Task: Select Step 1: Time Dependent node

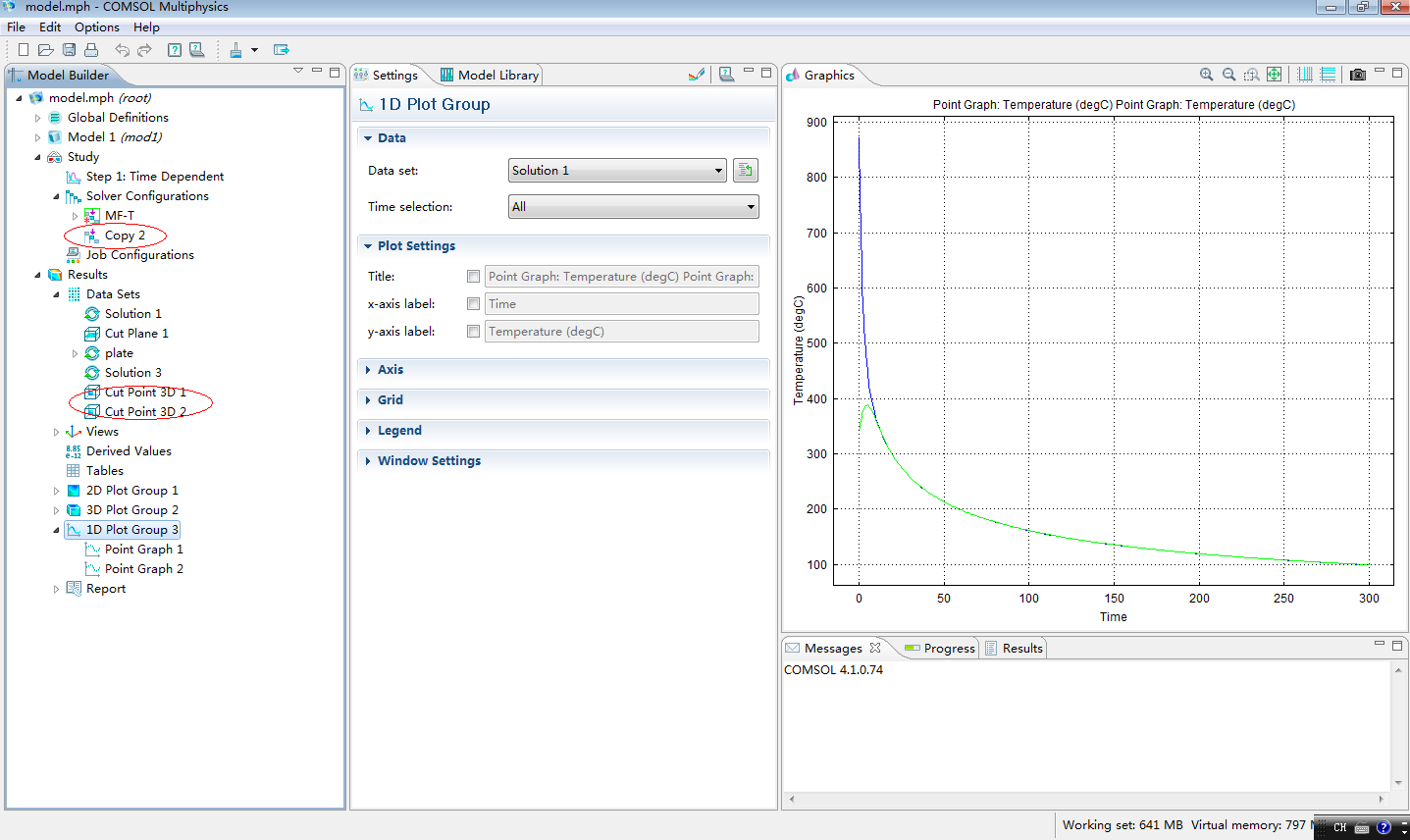Action: [154, 177]
